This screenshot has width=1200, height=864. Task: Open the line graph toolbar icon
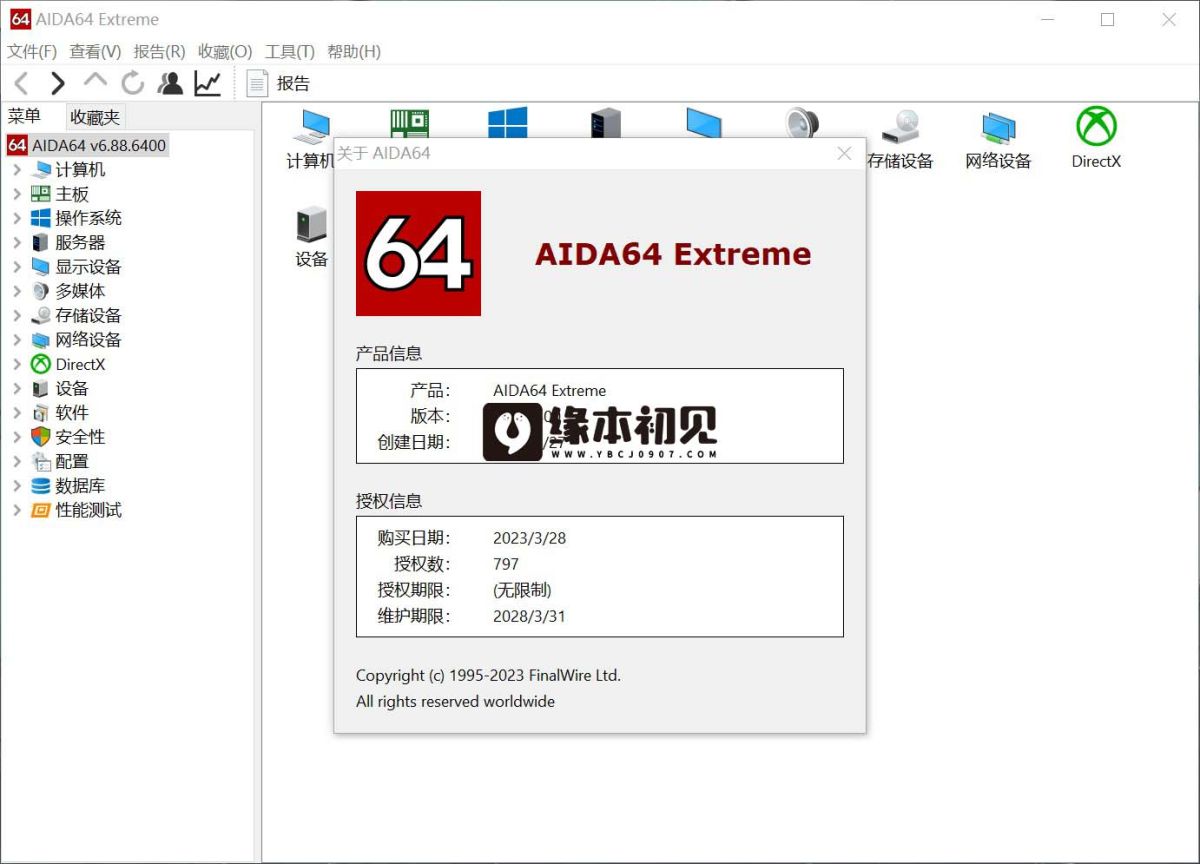coord(207,83)
